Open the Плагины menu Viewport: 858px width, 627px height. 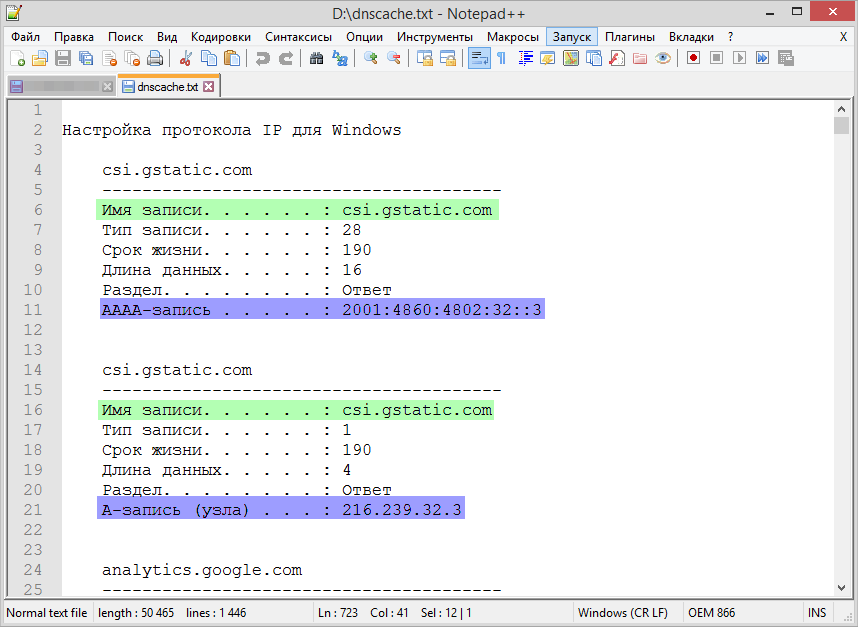[x=630, y=37]
